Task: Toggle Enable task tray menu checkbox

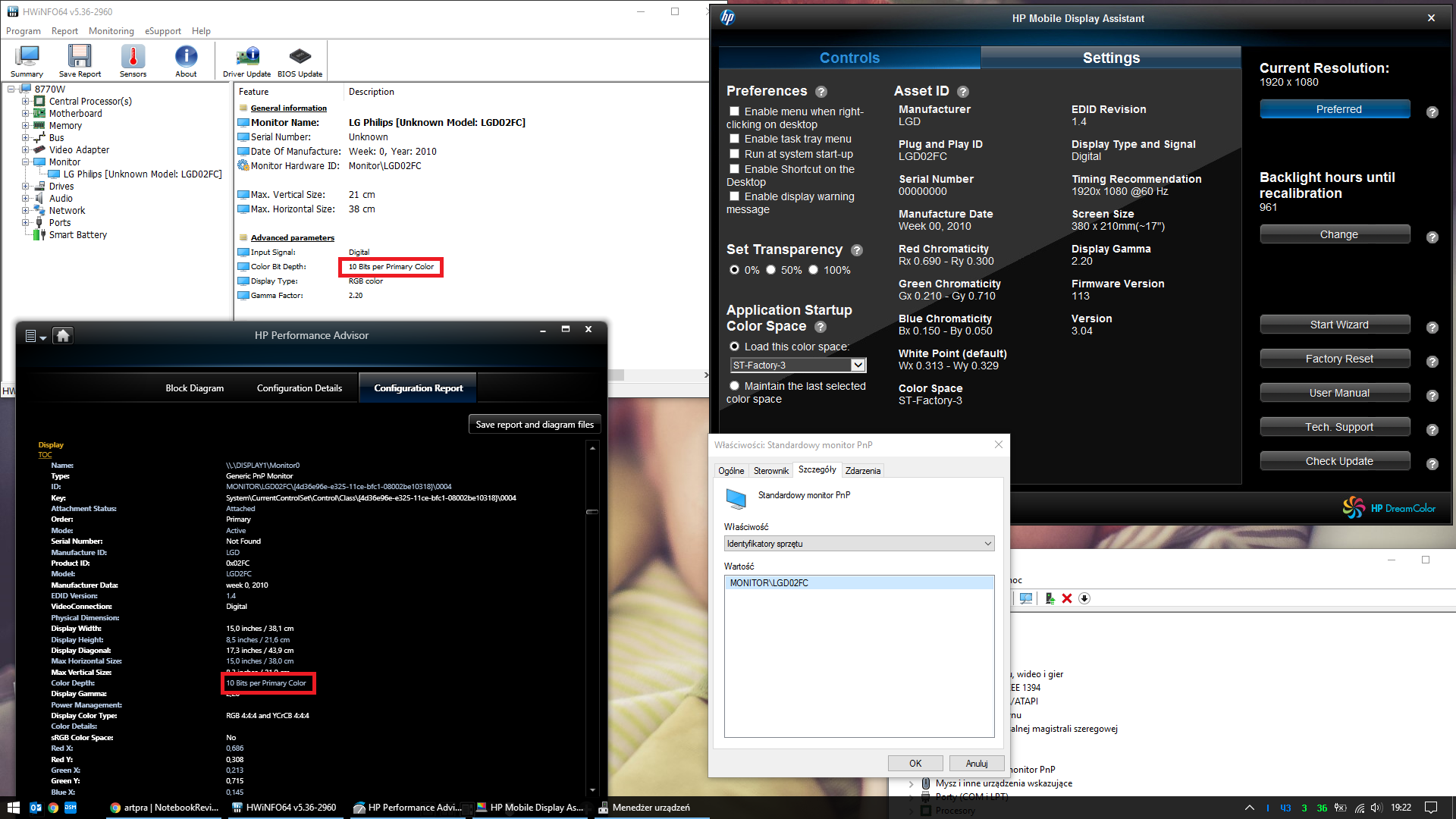Action: click(734, 139)
